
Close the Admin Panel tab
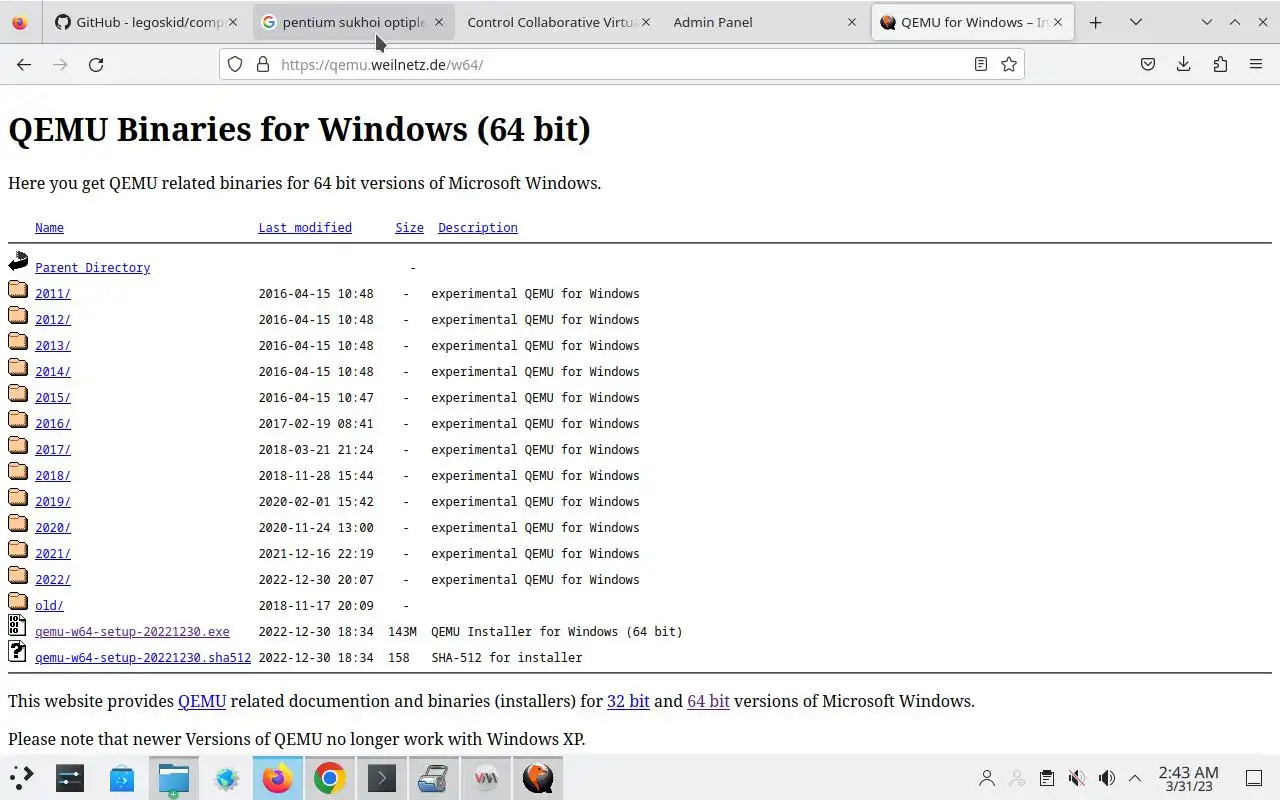(852, 22)
